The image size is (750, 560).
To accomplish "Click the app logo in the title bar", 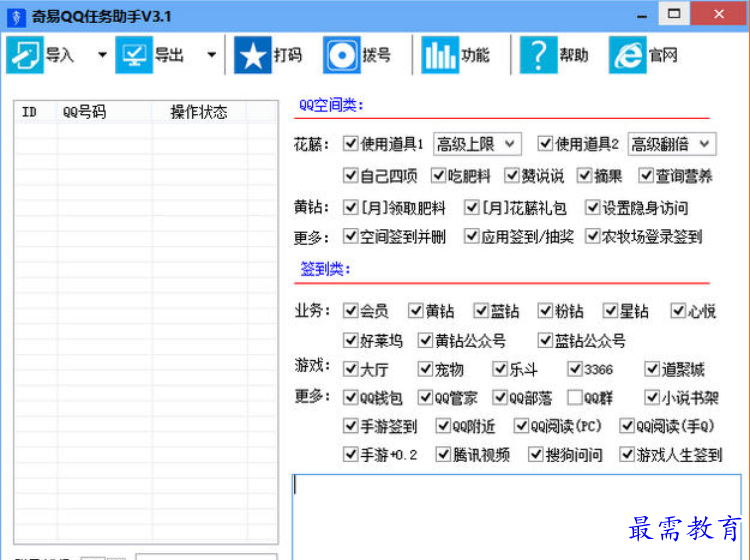I will [x=17, y=17].
